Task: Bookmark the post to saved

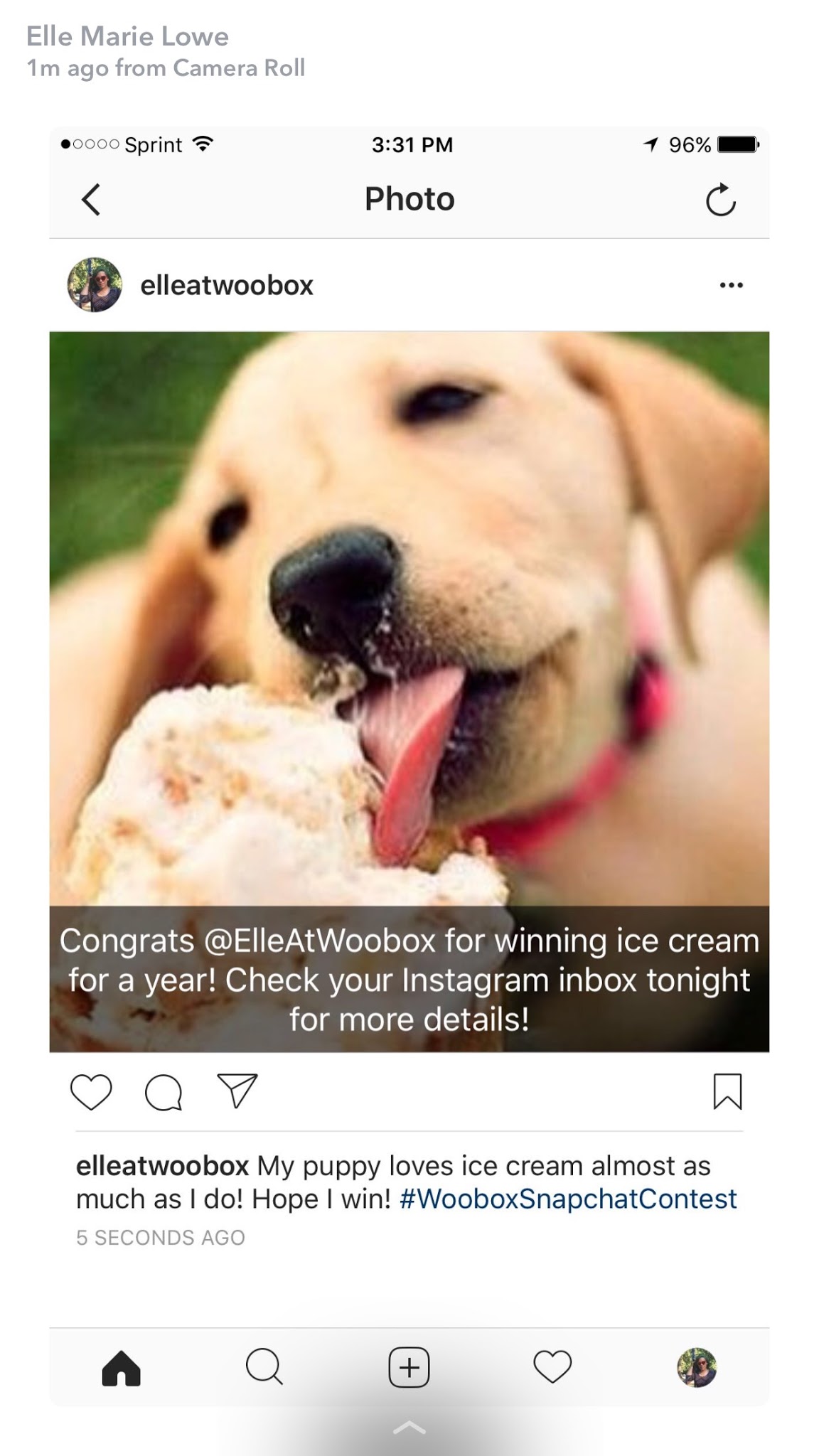Action: [727, 1091]
